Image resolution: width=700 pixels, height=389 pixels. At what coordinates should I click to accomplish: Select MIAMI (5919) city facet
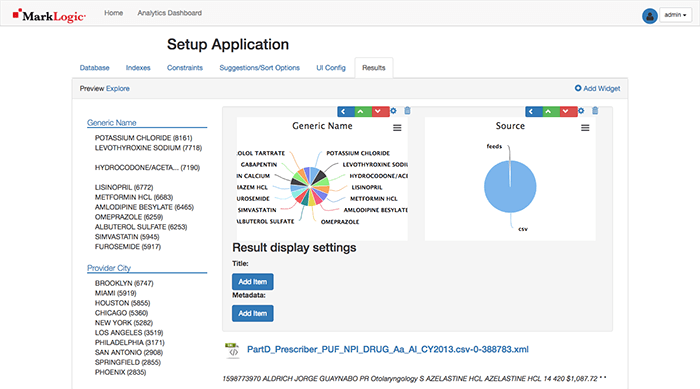coord(116,293)
